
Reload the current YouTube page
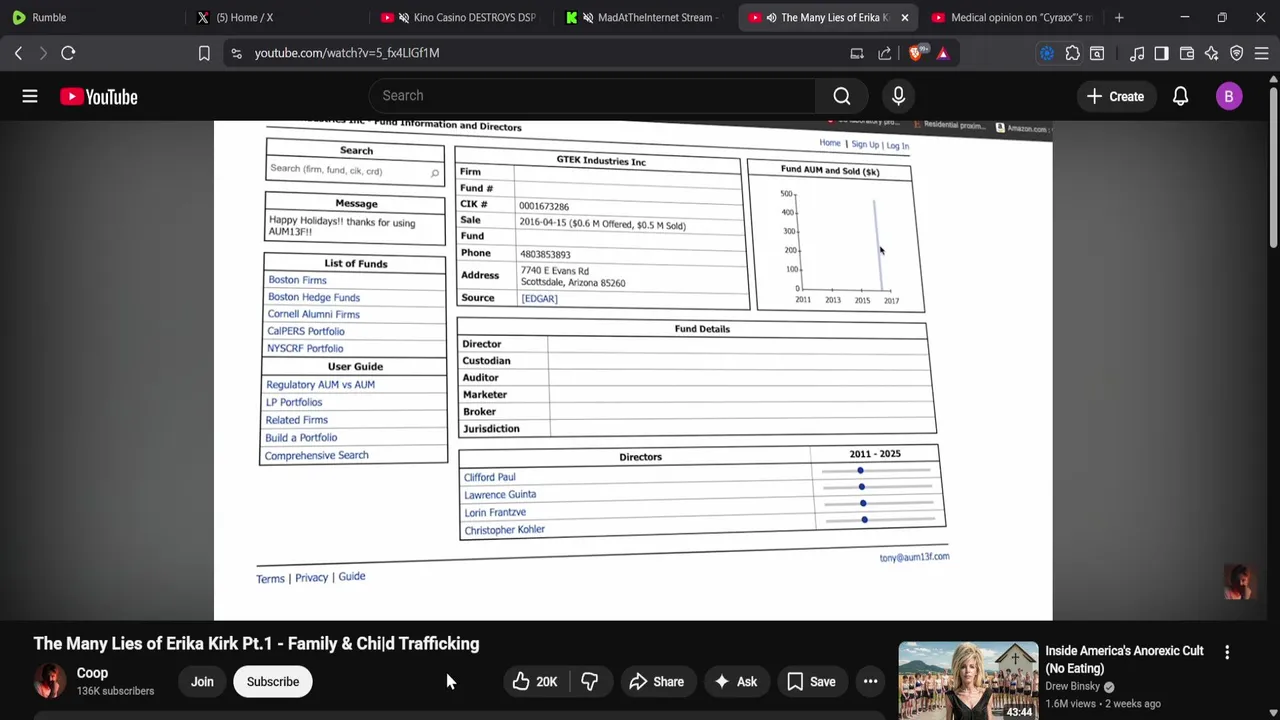(x=68, y=53)
